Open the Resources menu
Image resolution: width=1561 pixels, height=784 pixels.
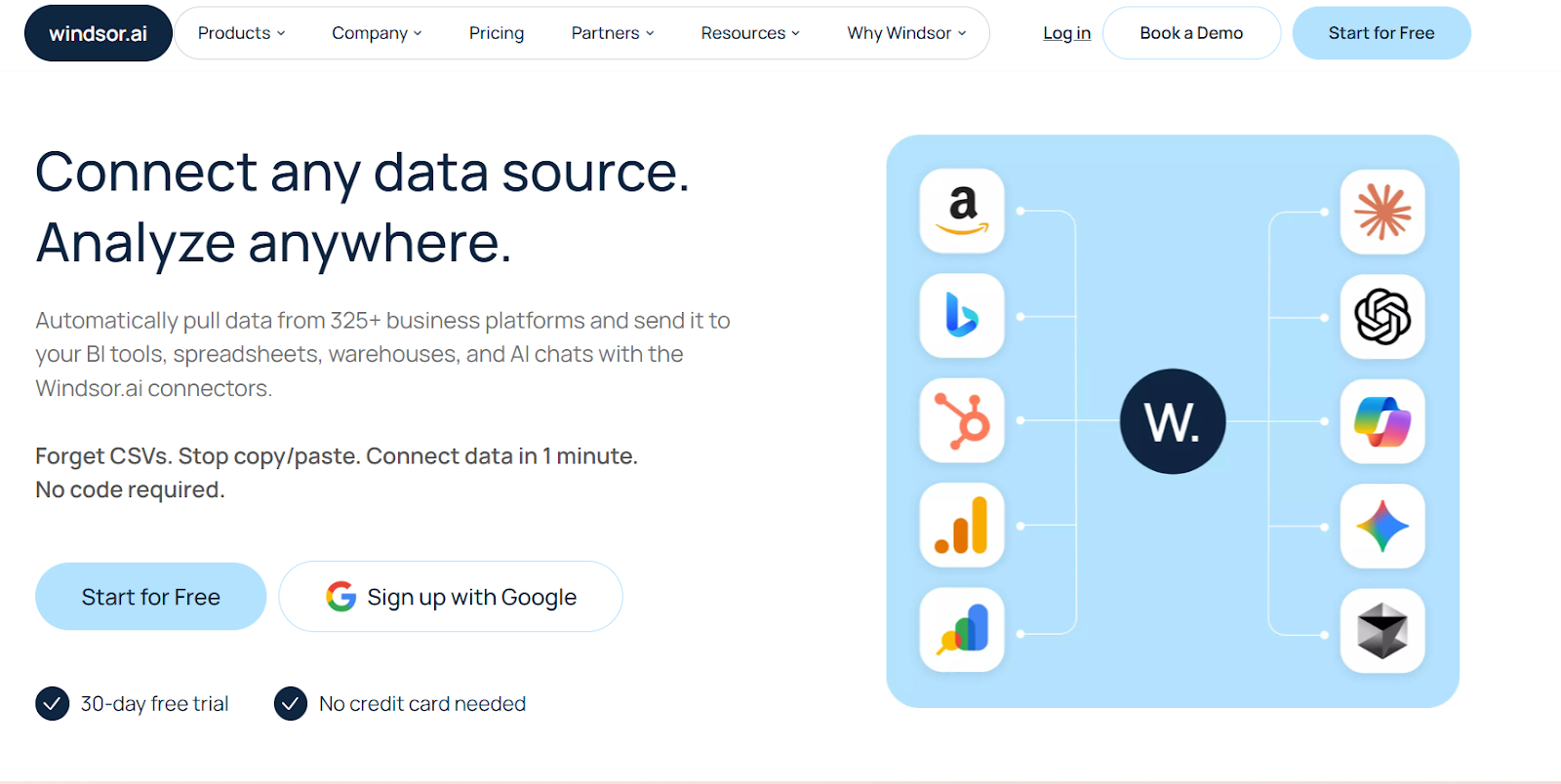pyautogui.click(x=749, y=33)
